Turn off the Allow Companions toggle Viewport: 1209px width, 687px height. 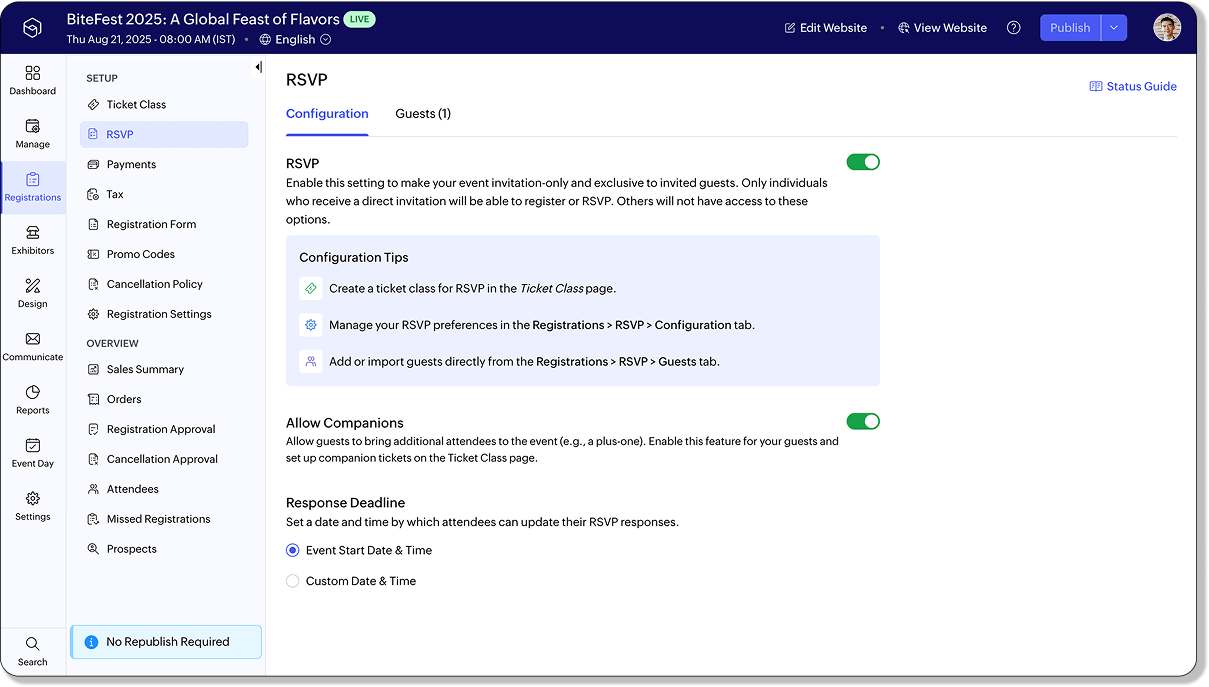point(862,422)
